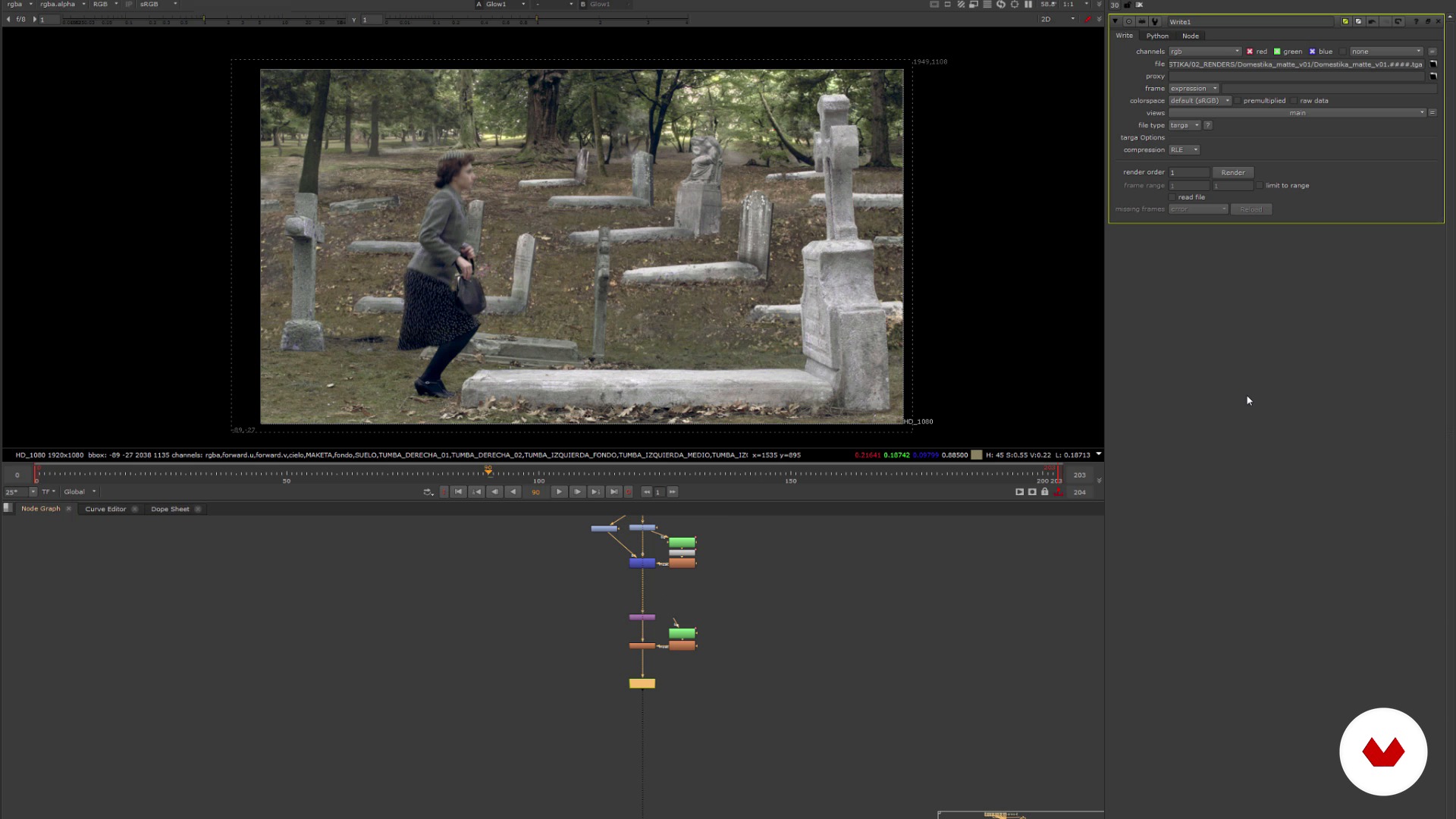Image resolution: width=1456 pixels, height=819 pixels.
Task: Click the viewer refresh icon in top toolbar
Action: coord(1001,5)
